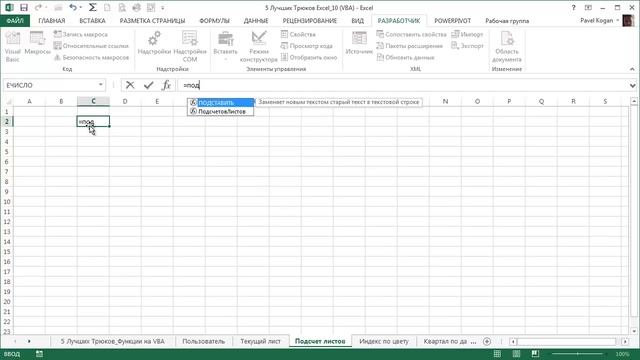640x360 pixels.
Task: Switch to the РЕЦЕНЗИРОВАНИЕ tab
Action: [310, 20]
